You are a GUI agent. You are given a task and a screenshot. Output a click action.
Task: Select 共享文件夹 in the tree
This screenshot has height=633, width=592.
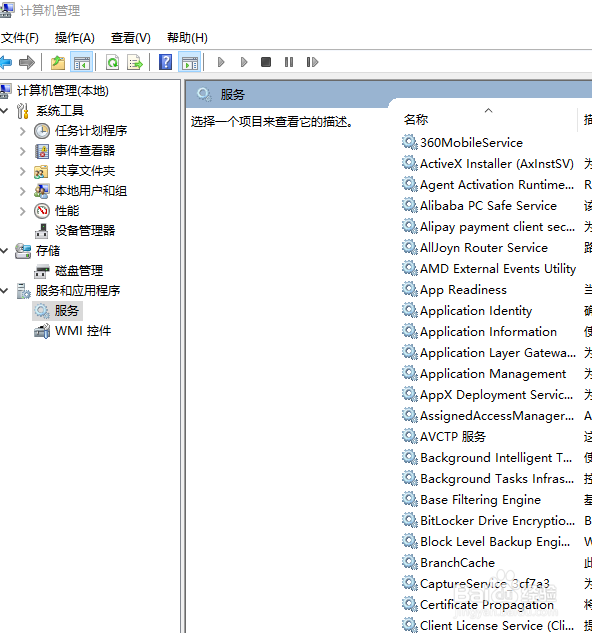(x=85, y=171)
